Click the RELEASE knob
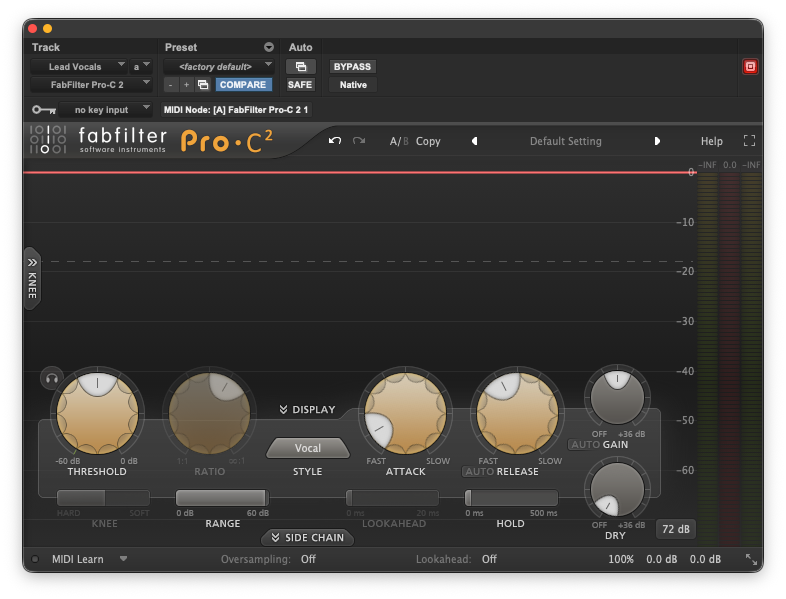 (x=517, y=414)
